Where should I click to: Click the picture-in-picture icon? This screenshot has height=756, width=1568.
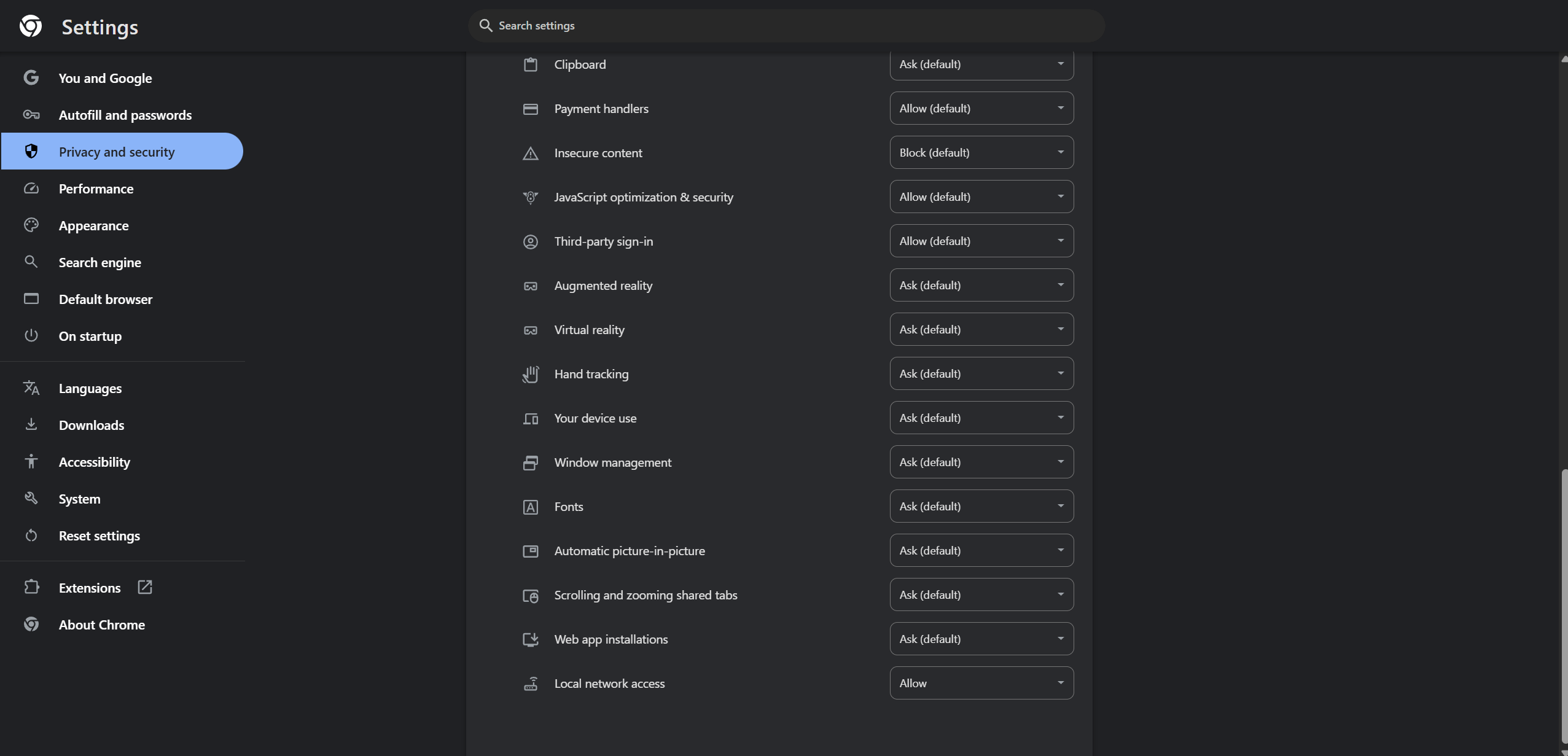pyautogui.click(x=531, y=551)
